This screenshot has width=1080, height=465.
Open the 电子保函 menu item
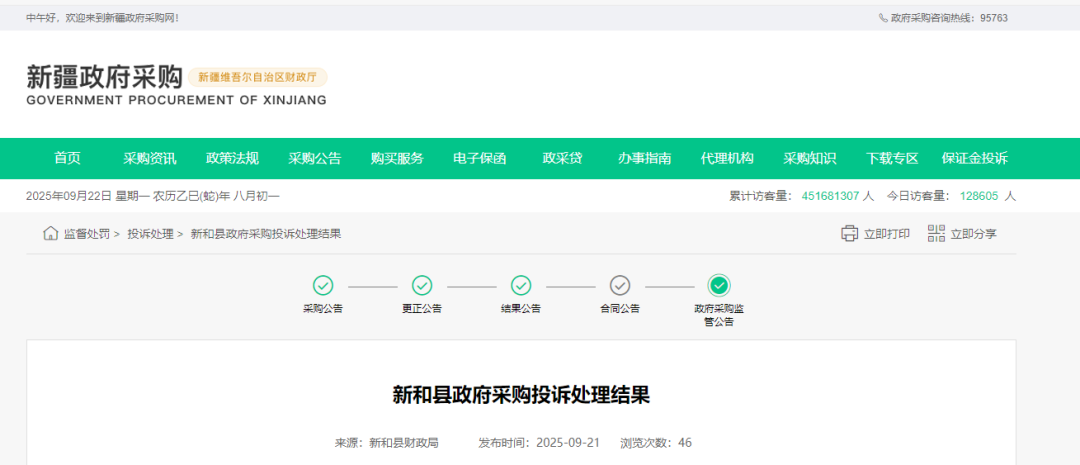pyautogui.click(x=479, y=158)
